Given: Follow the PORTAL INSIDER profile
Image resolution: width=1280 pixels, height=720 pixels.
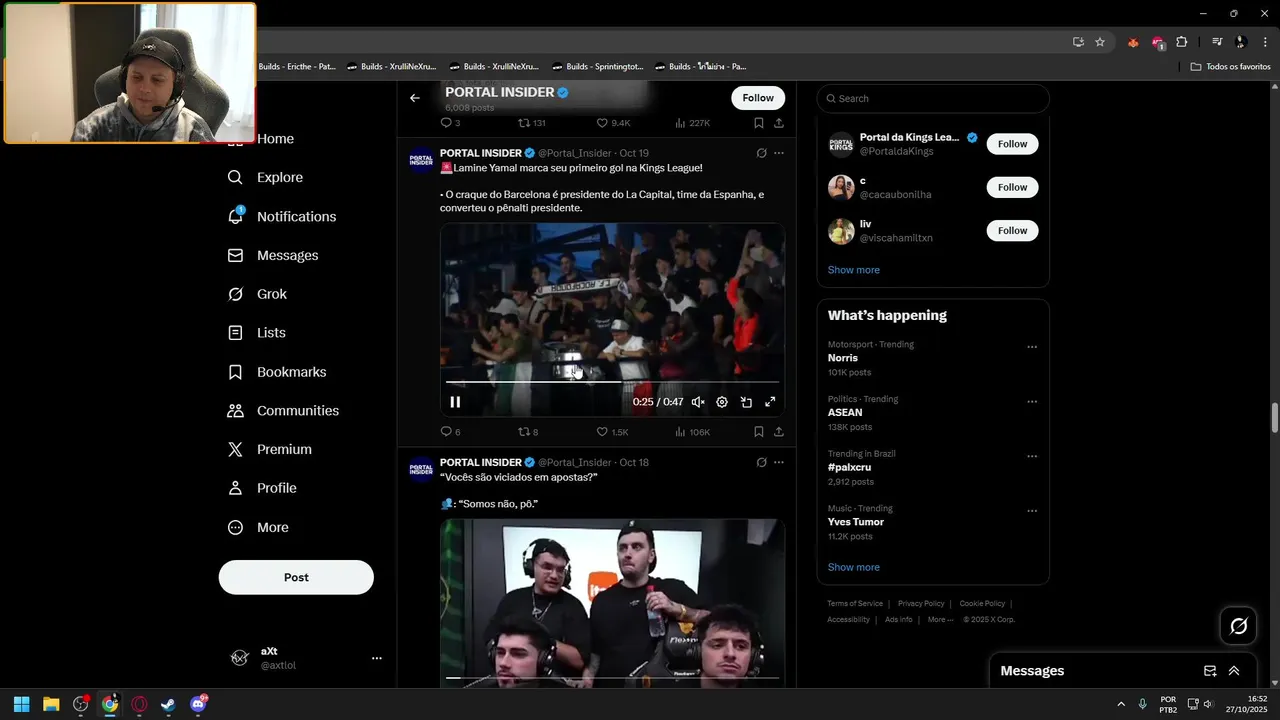Looking at the screenshot, I should pyautogui.click(x=758, y=98).
